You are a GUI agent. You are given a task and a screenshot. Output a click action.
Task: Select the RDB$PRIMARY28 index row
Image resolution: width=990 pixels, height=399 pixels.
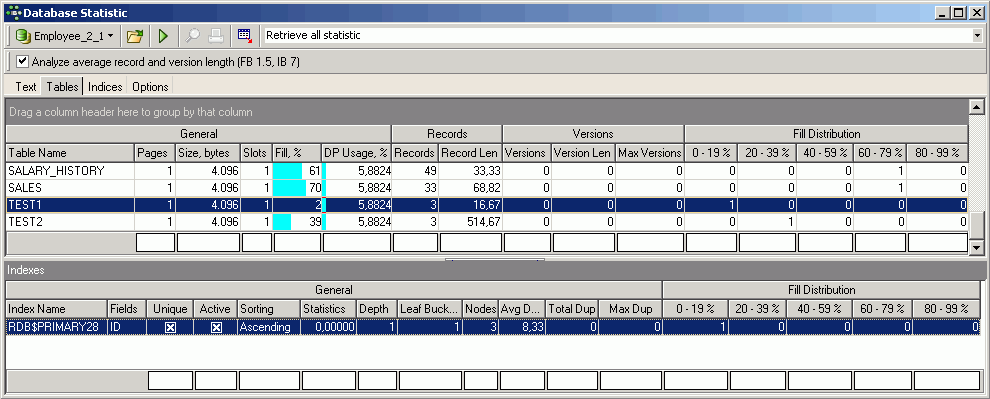492,327
